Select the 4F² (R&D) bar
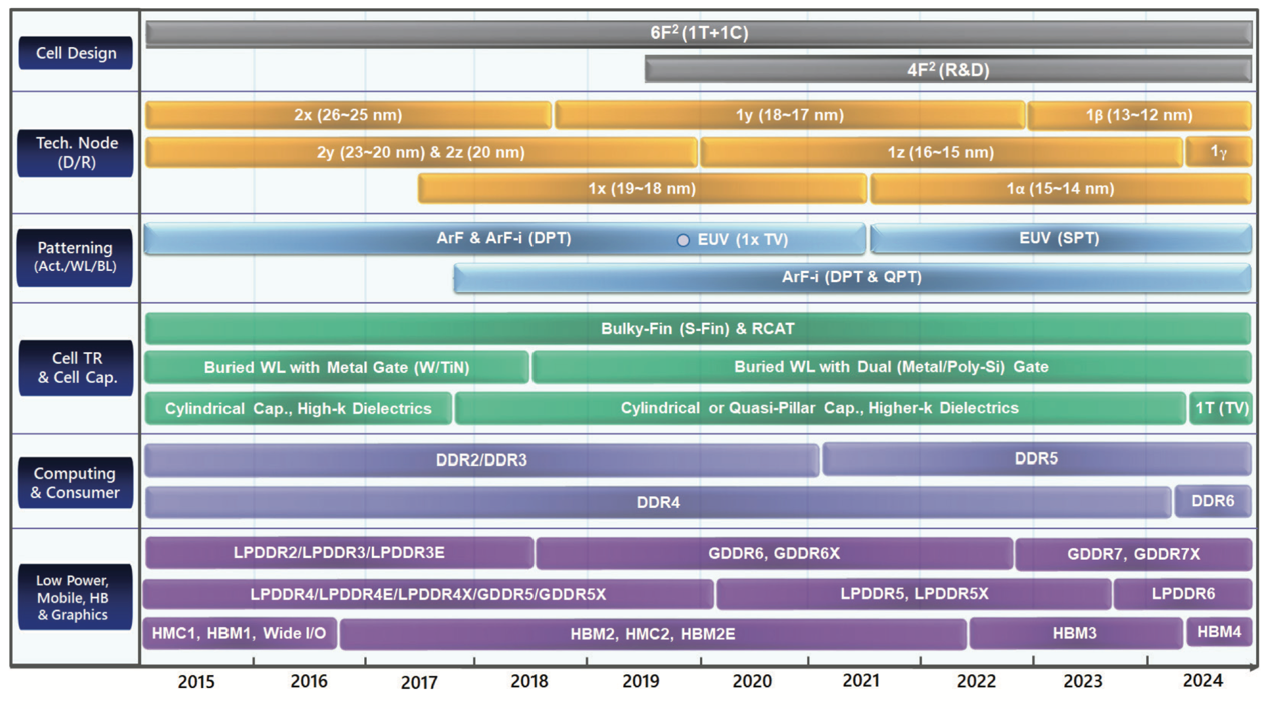The height and width of the screenshot is (709, 1268). (x=948, y=70)
